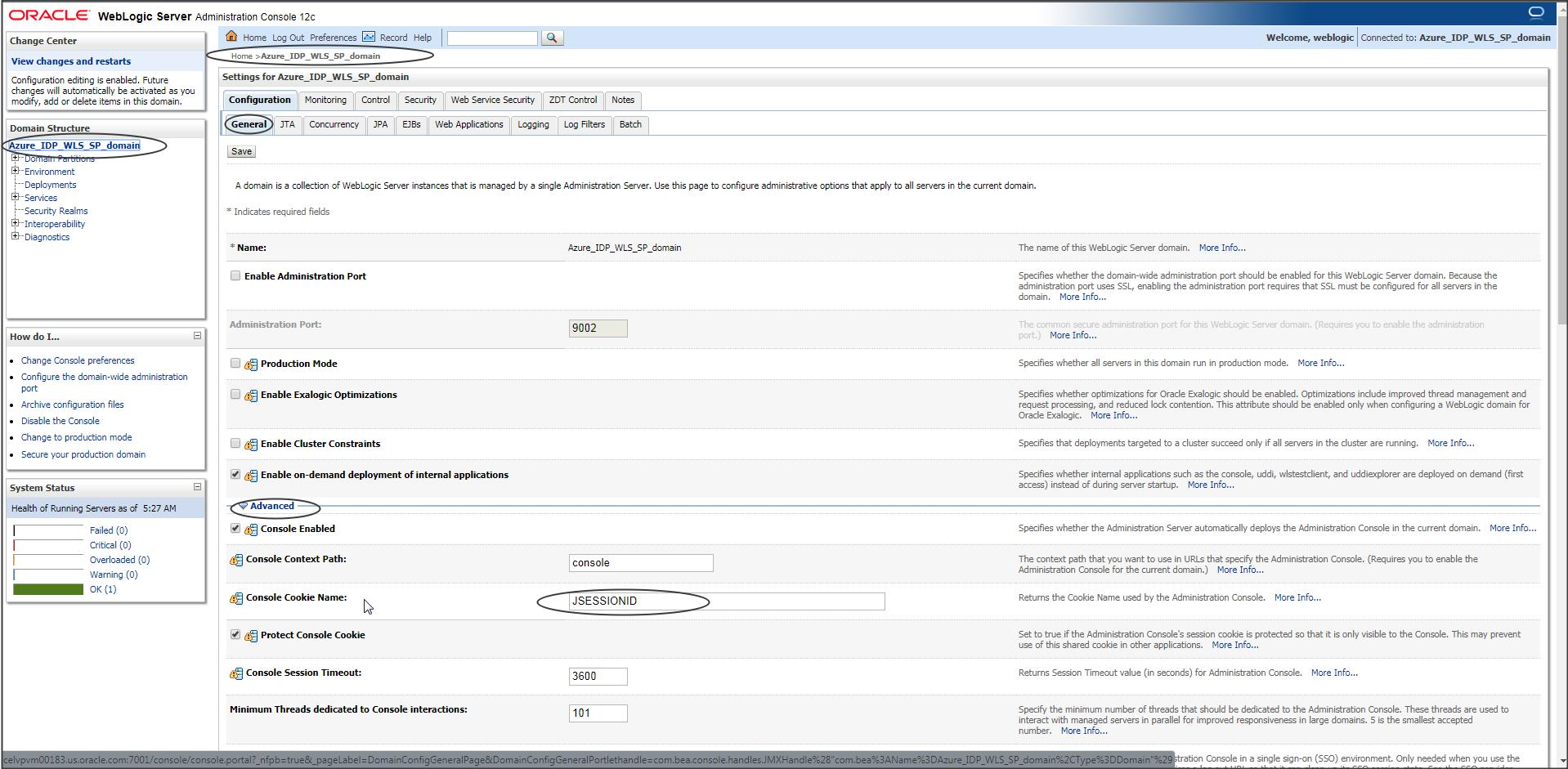
Task: Open Archive configuration files help link
Action: [x=73, y=405]
